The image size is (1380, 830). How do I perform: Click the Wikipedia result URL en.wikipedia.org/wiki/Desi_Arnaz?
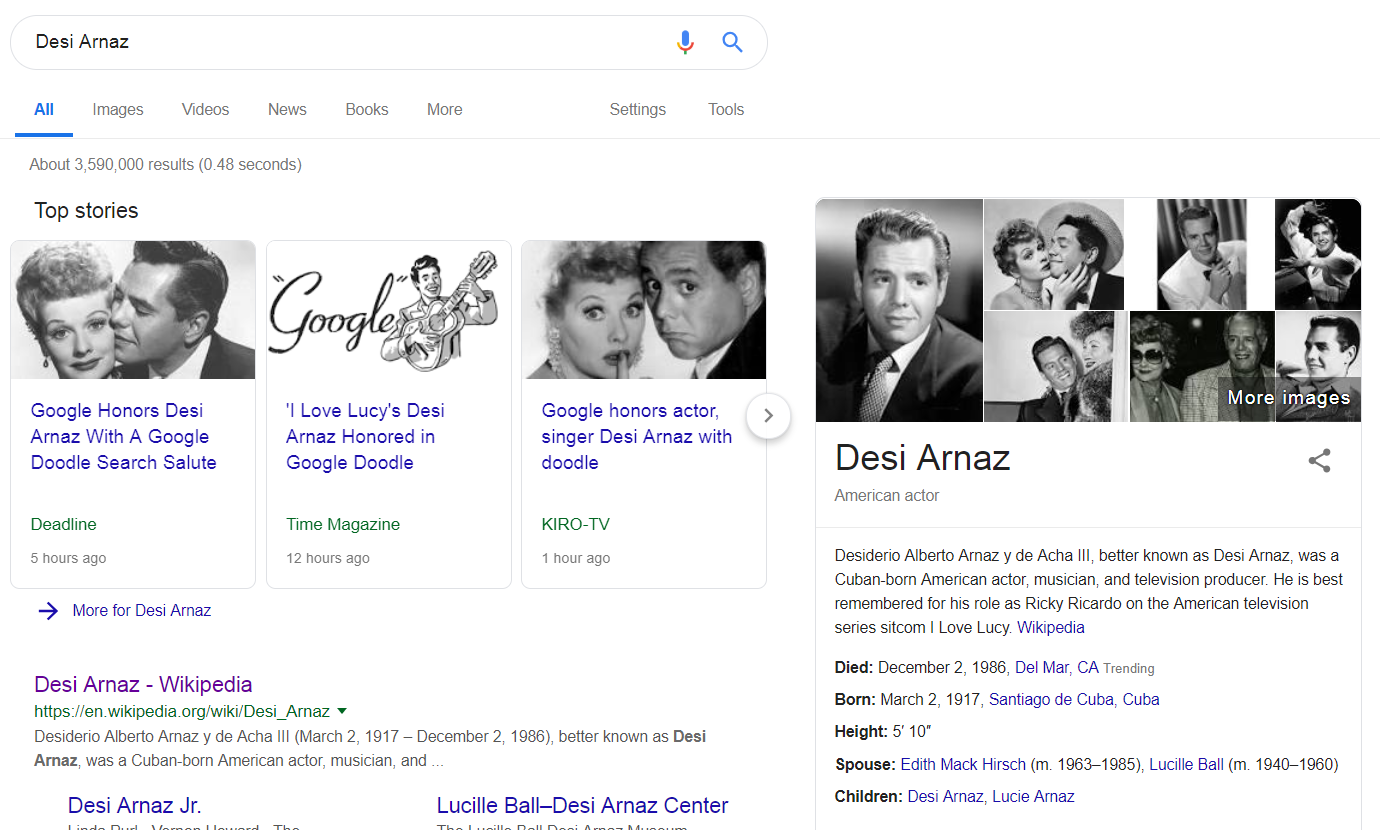[182, 712]
